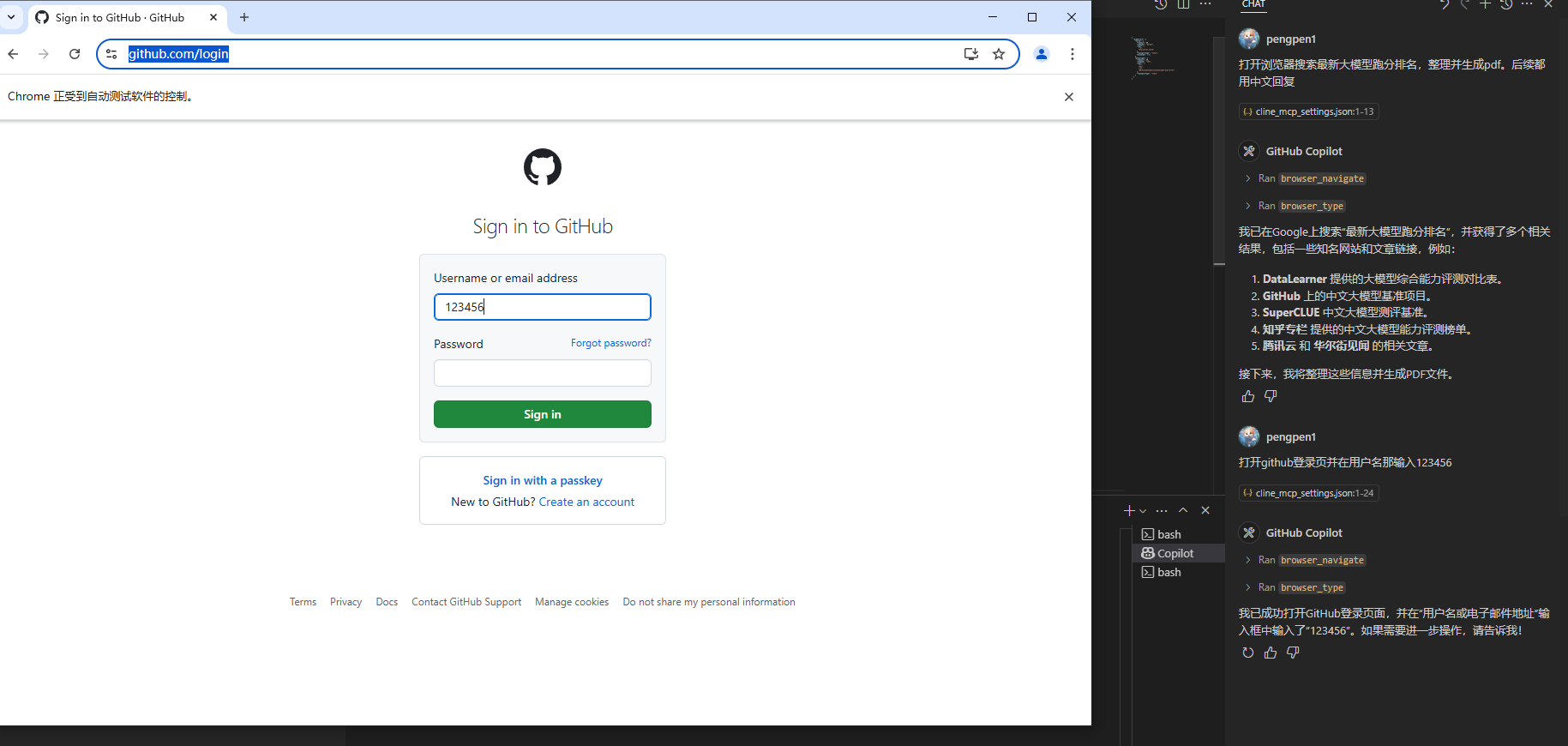Open the terminal launch profile dropdown
The image size is (1568, 746).
point(1143,511)
